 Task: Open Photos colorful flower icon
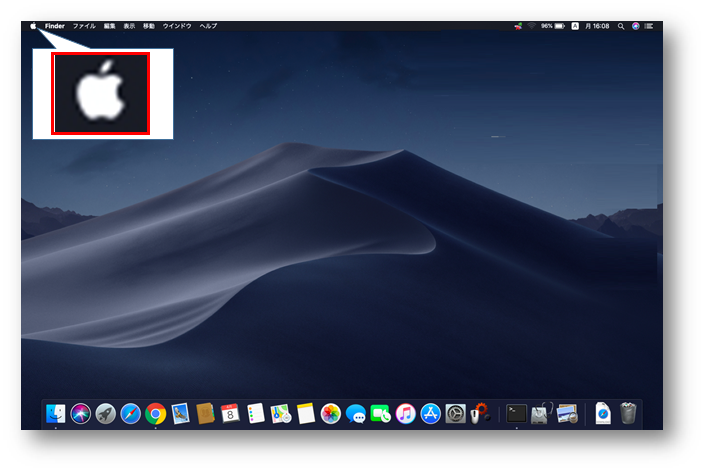(330, 414)
